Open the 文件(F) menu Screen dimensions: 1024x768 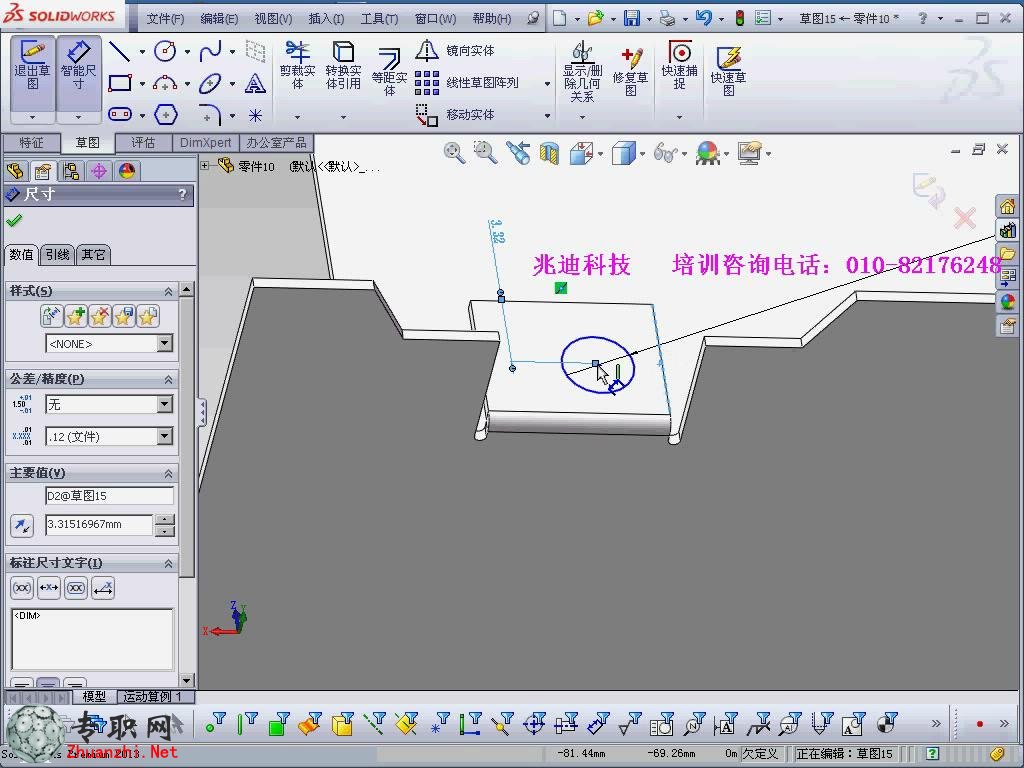[x=165, y=19]
